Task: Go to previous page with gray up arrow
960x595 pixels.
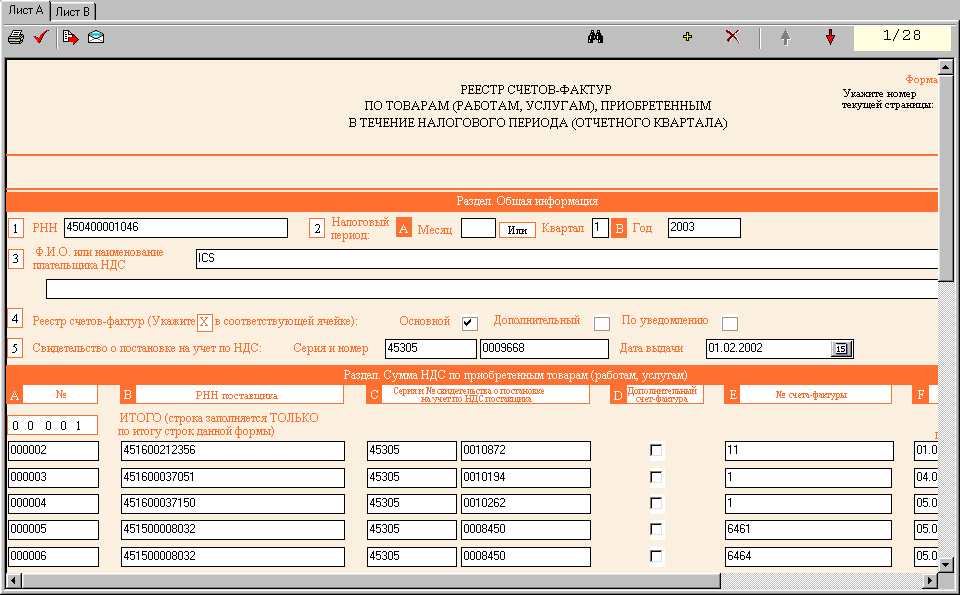Action: click(785, 38)
